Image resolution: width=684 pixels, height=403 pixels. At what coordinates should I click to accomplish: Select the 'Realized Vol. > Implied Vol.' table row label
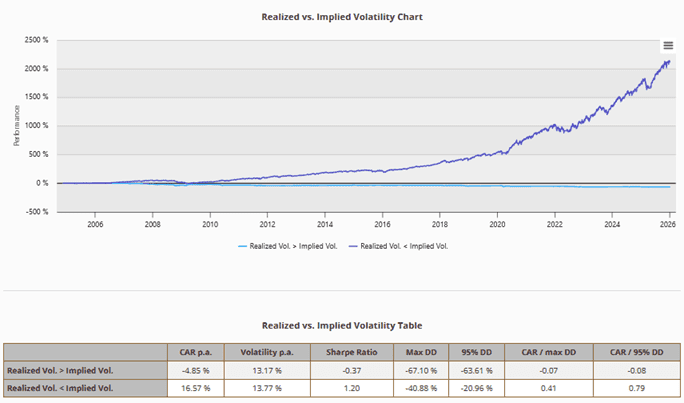pyautogui.click(x=62, y=370)
